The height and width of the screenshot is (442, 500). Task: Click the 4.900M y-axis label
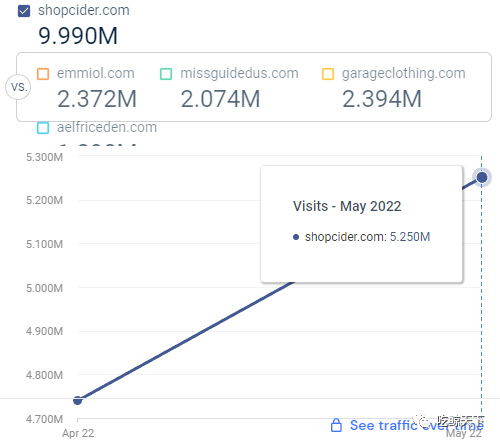tap(44, 331)
